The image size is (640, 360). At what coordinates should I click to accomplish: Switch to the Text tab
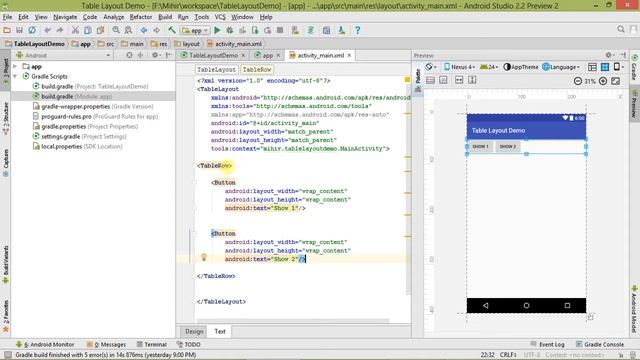click(x=220, y=331)
